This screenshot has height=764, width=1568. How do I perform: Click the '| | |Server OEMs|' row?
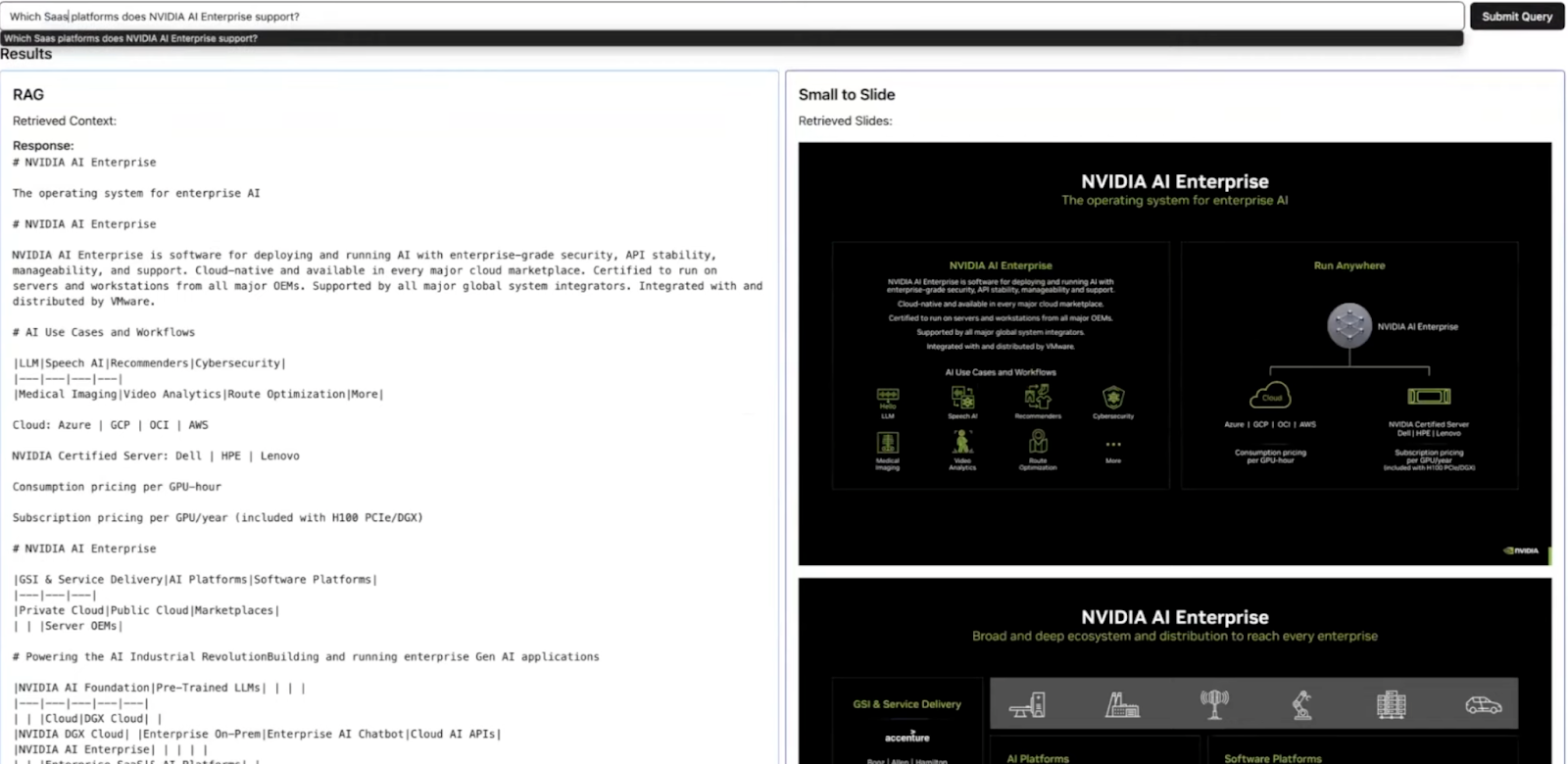(x=69, y=627)
